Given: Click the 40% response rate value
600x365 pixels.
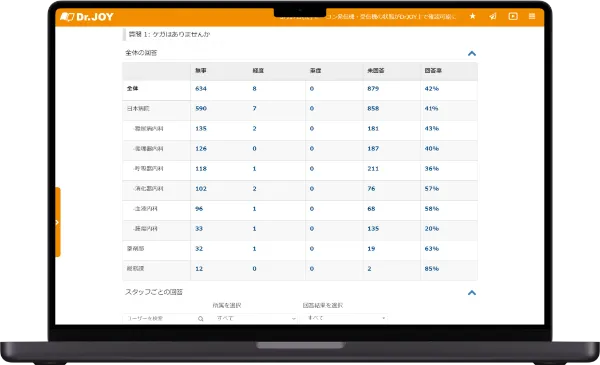Looking at the screenshot, I should pos(432,149).
